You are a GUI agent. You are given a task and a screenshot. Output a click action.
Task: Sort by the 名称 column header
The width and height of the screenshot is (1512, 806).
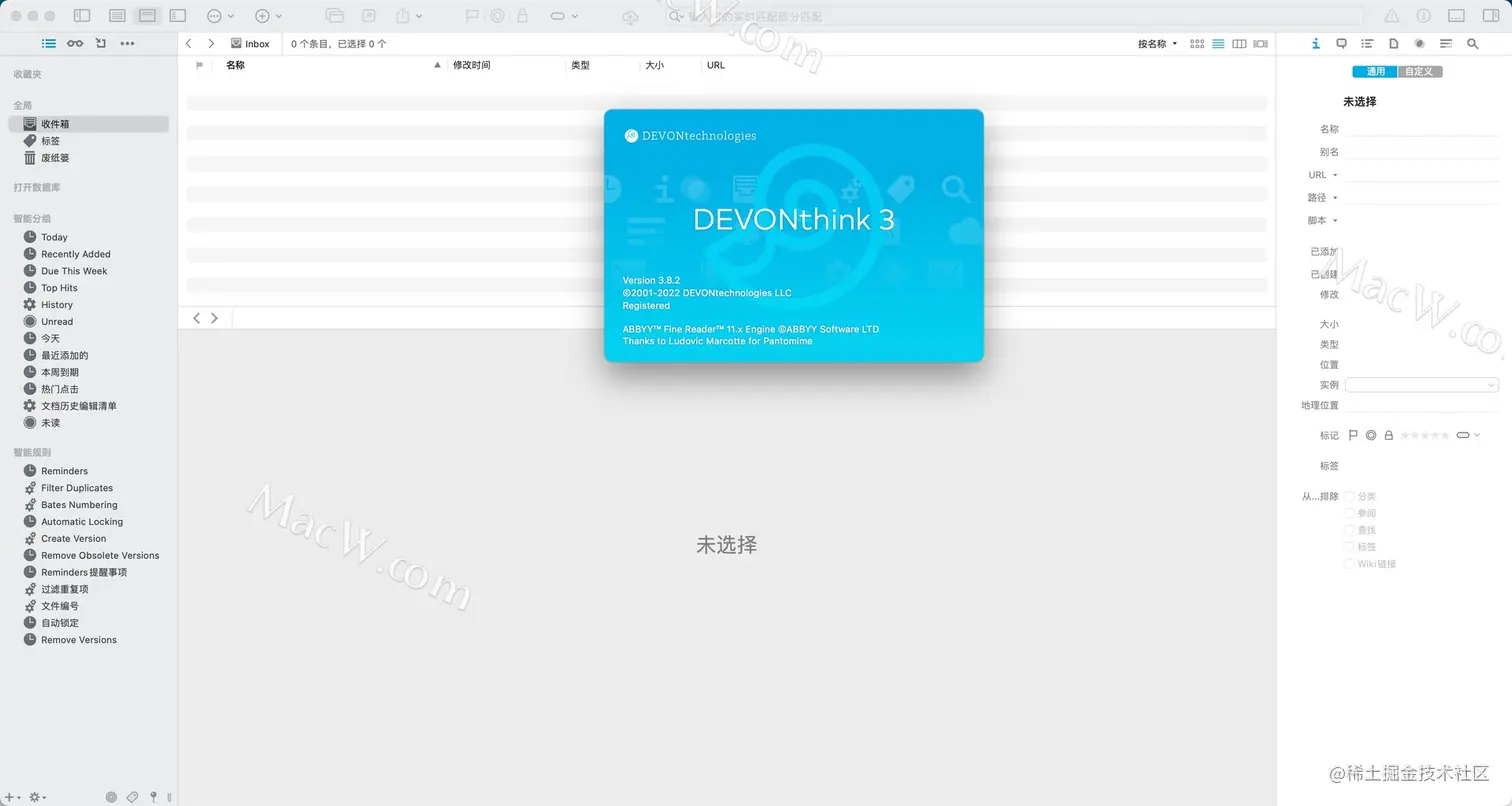tap(235, 65)
